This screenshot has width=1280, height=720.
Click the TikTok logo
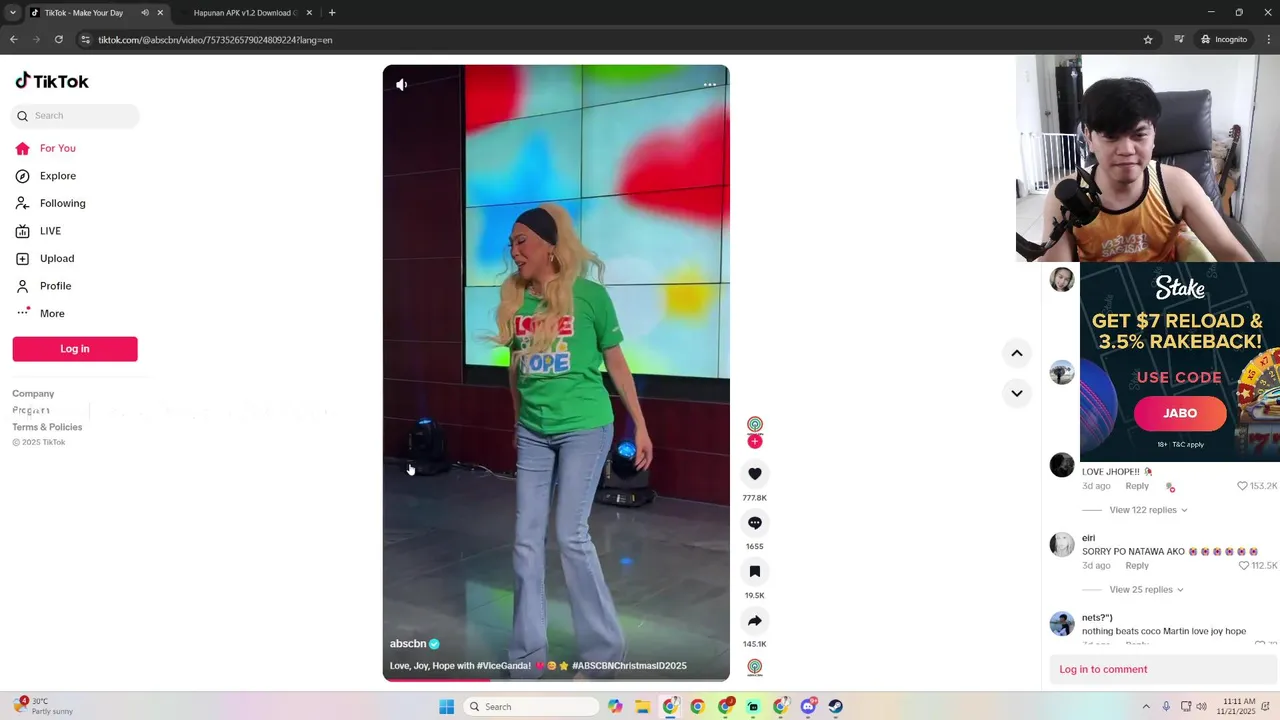pyautogui.click(x=52, y=81)
